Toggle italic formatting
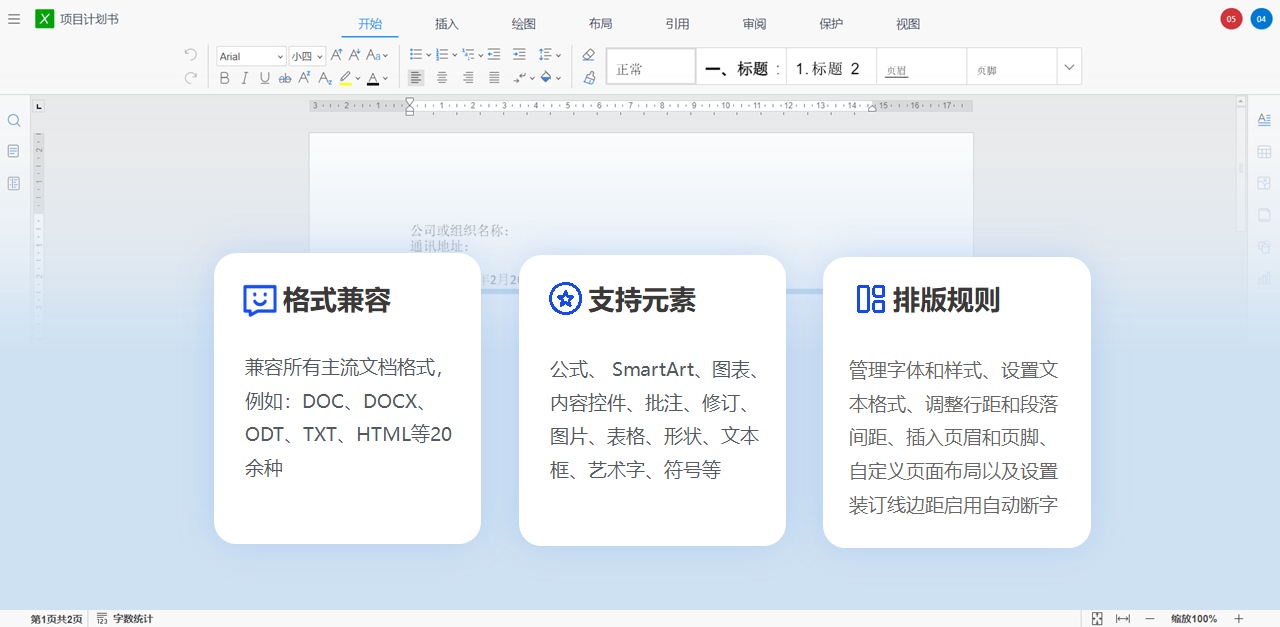 point(244,77)
